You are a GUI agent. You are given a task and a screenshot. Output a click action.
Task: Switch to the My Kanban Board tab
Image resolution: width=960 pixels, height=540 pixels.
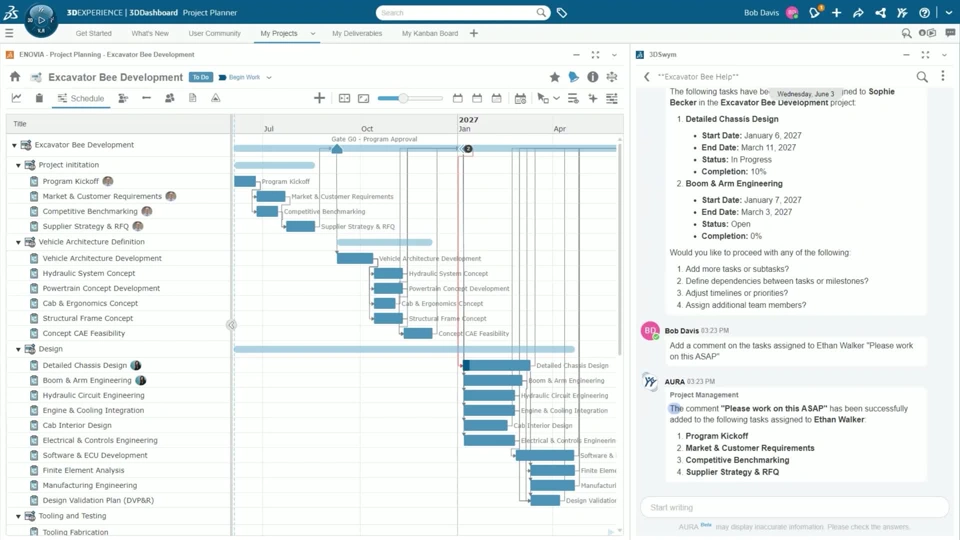tap(430, 34)
